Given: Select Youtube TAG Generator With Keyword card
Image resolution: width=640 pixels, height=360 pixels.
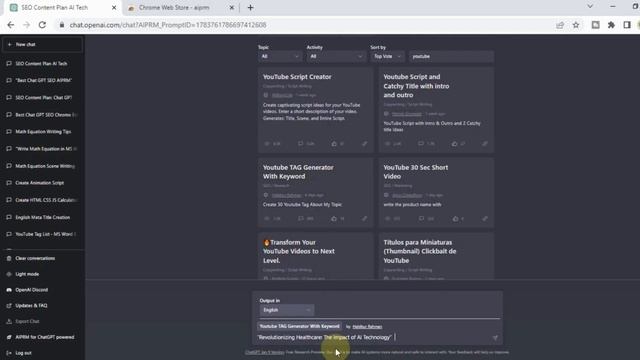Looking at the screenshot, I should click(316, 192).
